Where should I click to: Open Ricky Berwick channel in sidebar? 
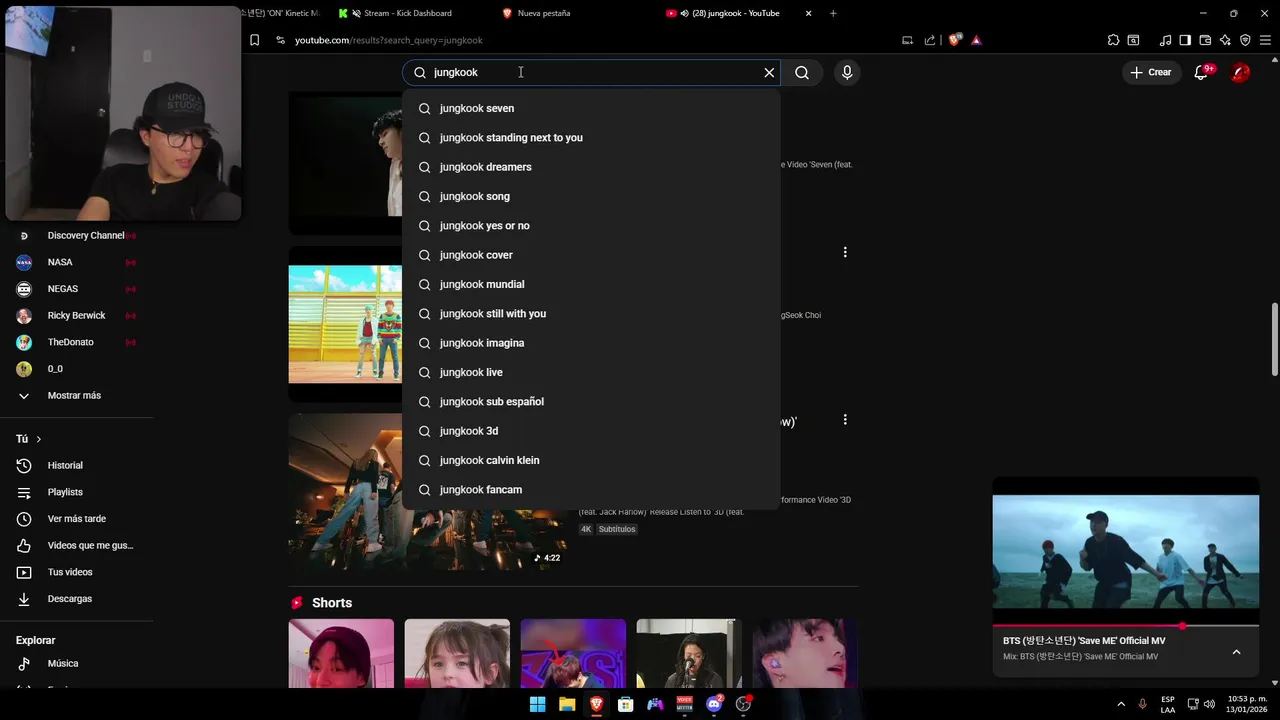coord(76,315)
